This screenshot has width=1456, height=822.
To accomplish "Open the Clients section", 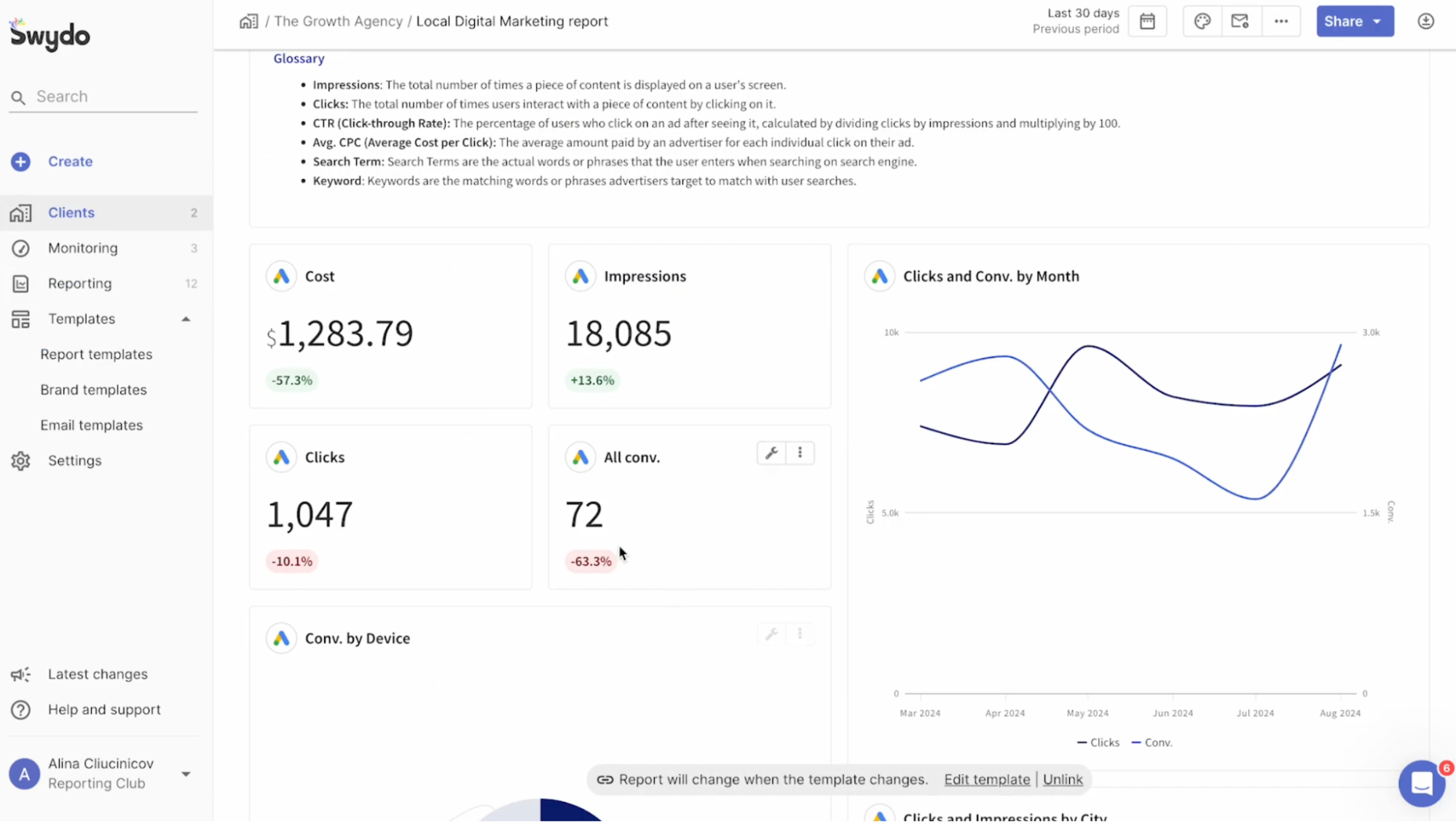I will [x=106, y=213].
